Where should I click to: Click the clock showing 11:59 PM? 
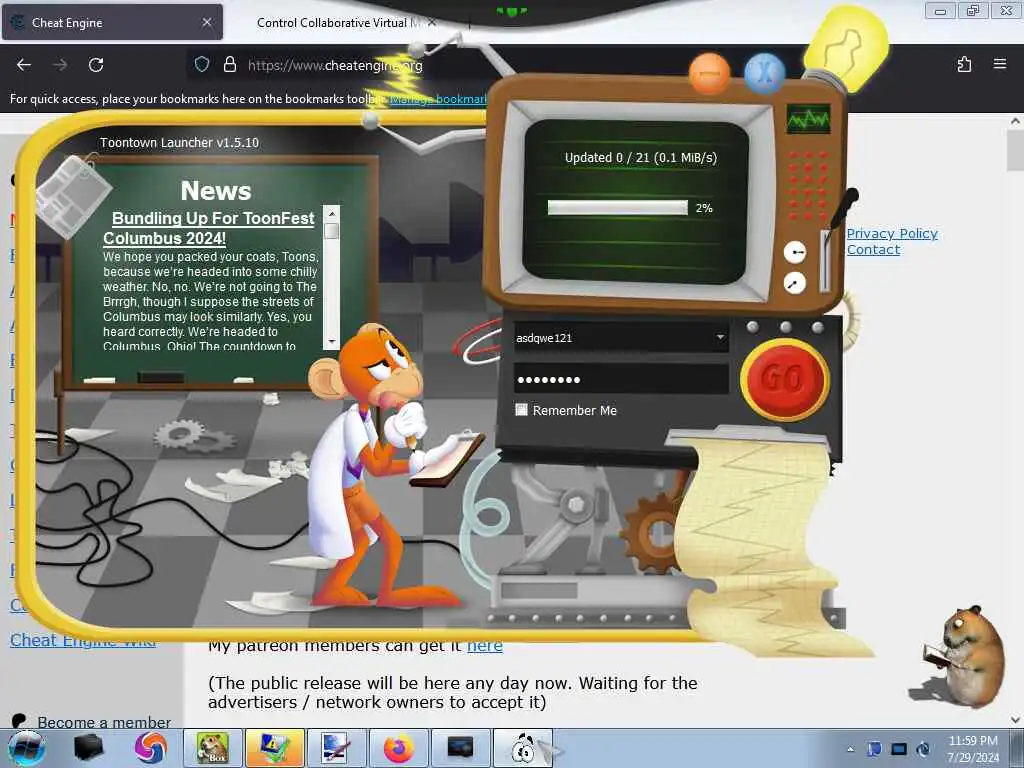click(973, 749)
